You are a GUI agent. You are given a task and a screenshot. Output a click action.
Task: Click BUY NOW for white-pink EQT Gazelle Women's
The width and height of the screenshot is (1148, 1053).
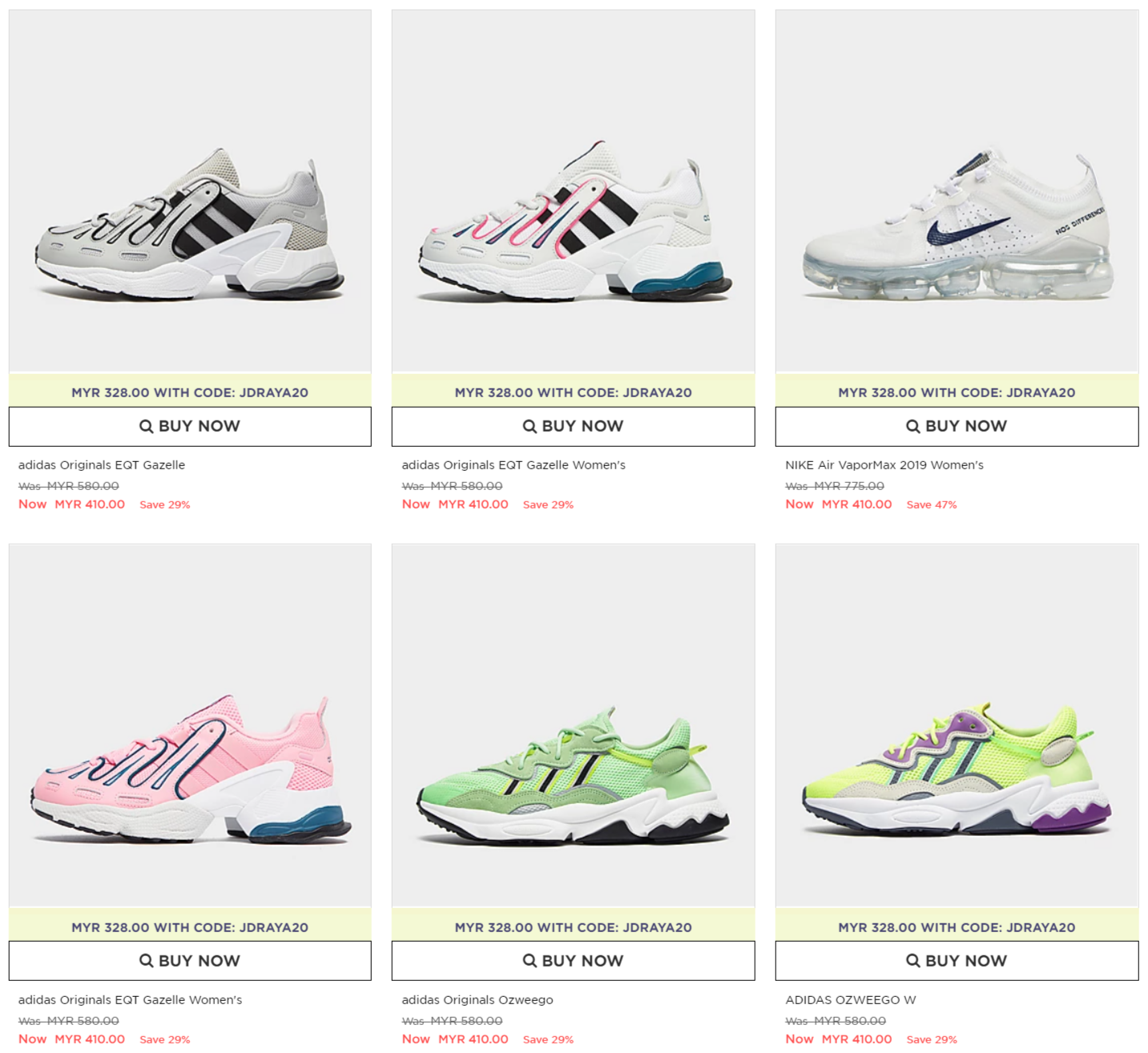[x=573, y=426]
